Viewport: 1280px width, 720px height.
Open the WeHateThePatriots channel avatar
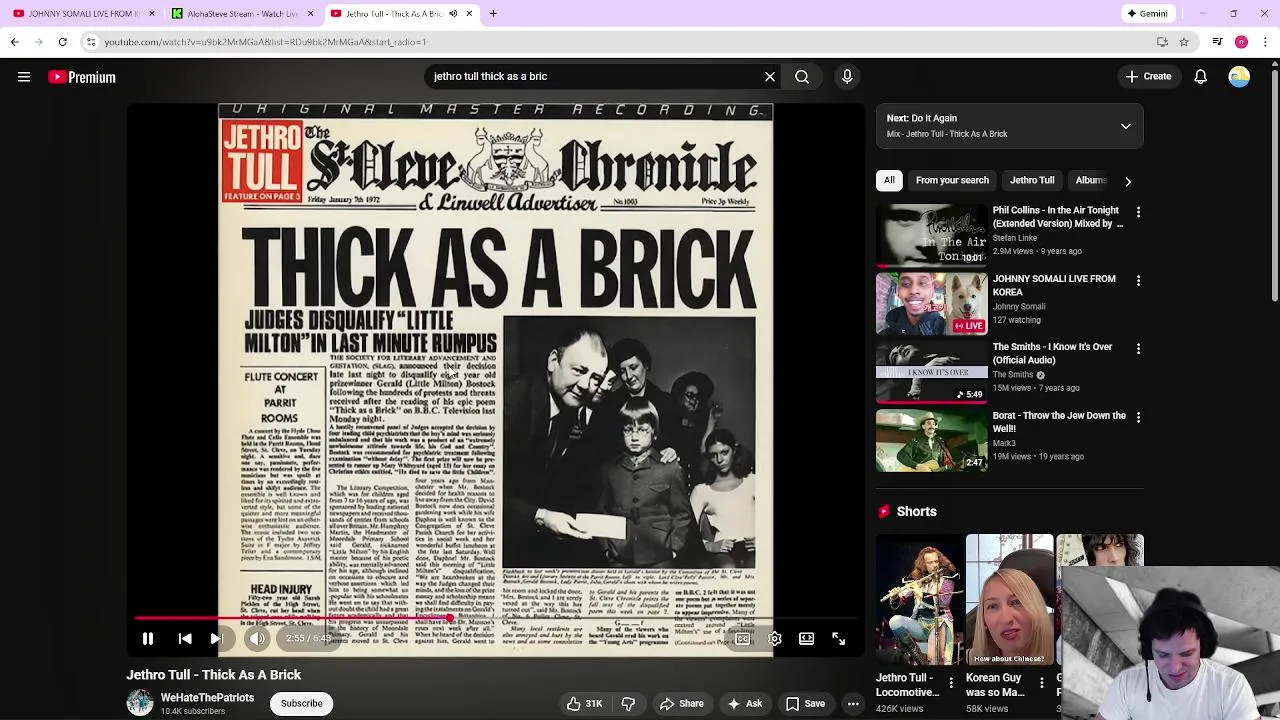pyautogui.click(x=140, y=703)
